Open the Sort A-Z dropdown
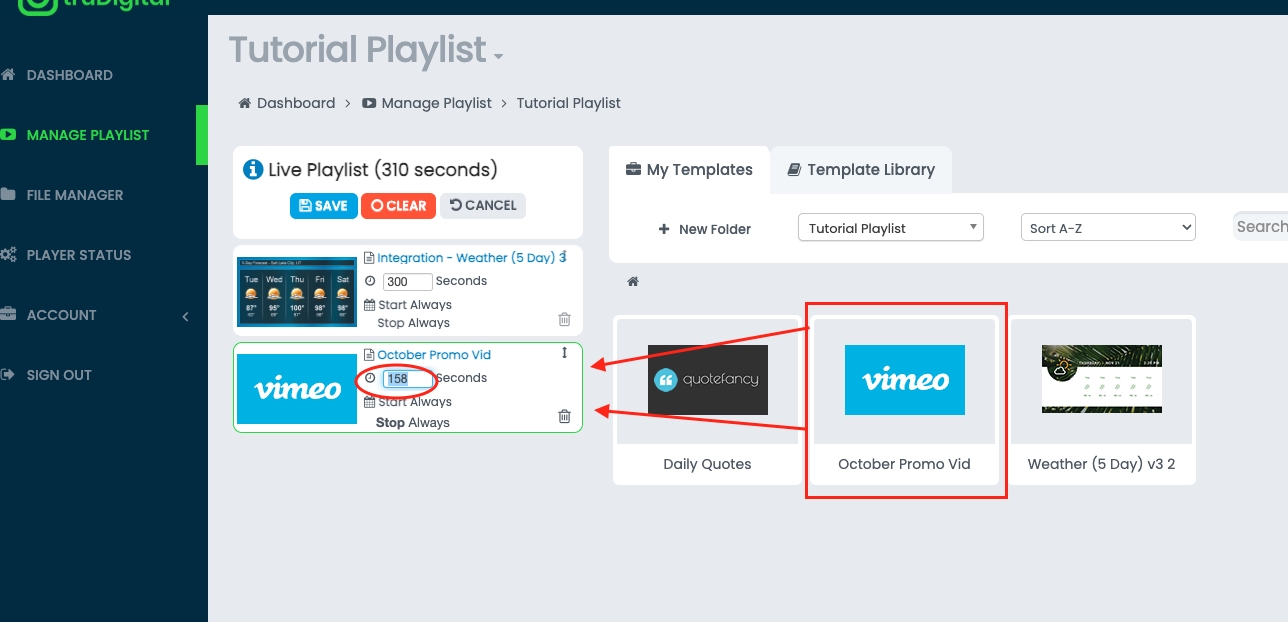 [x=1108, y=228]
